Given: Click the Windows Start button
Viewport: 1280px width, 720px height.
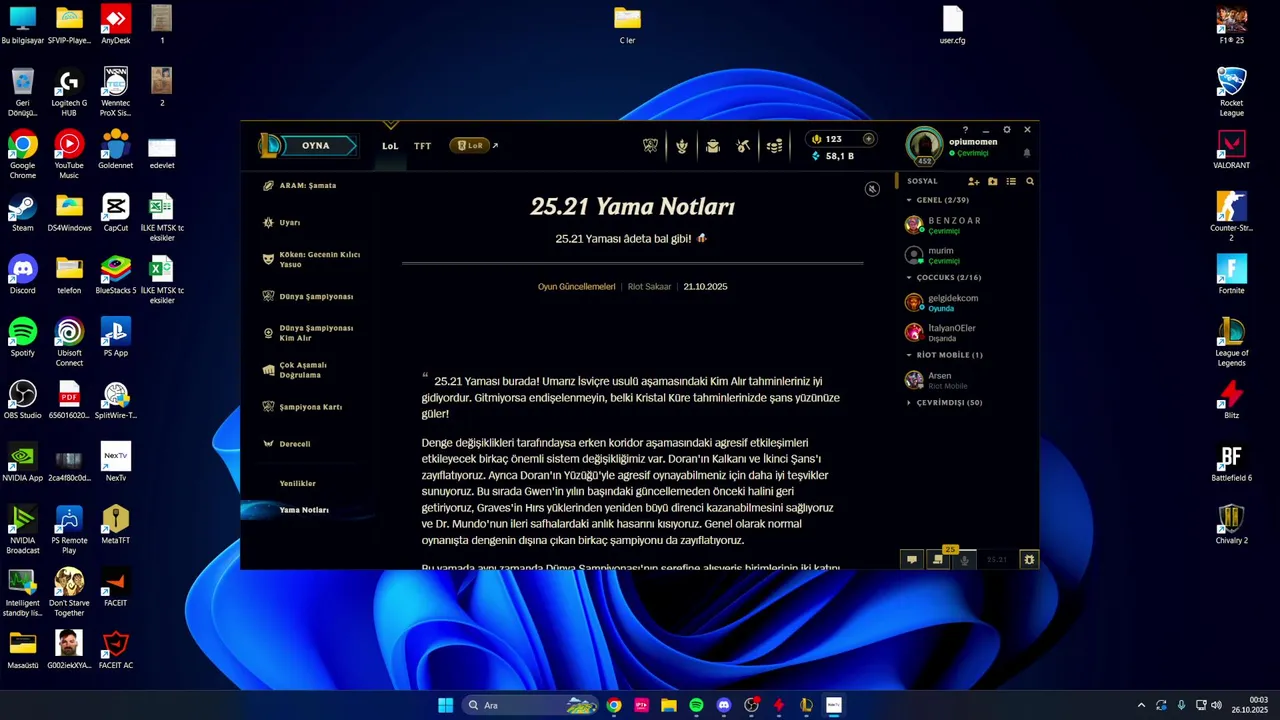Looking at the screenshot, I should 446,705.
